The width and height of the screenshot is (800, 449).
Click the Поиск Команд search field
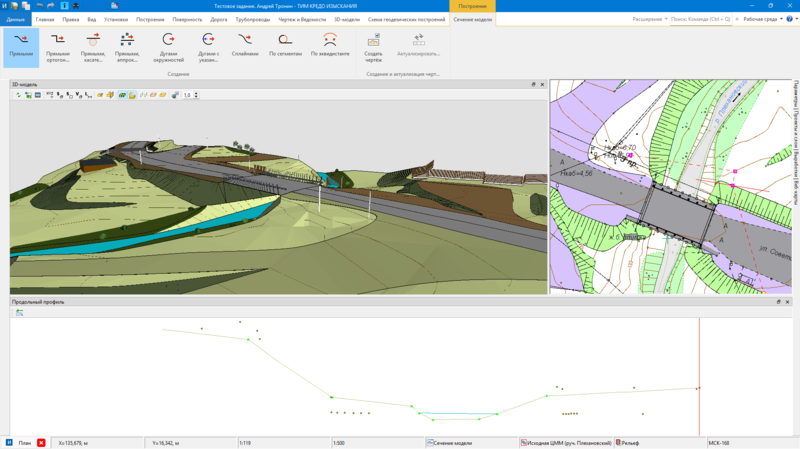[x=700, y=19]
